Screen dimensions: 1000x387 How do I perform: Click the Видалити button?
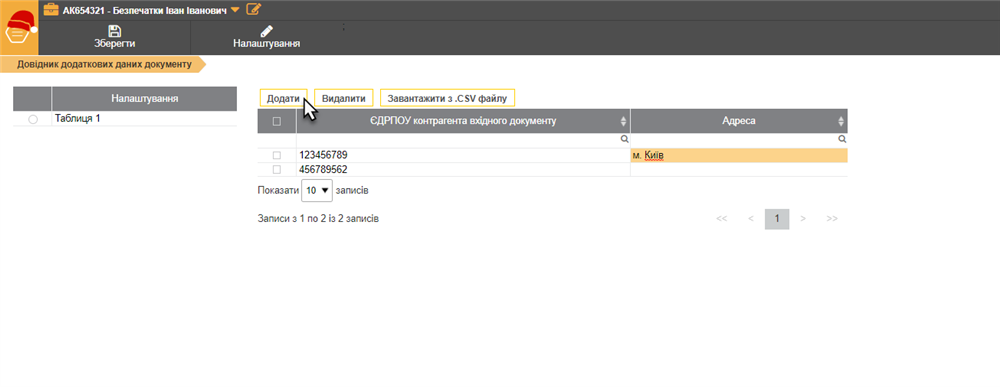click(344, 98)
